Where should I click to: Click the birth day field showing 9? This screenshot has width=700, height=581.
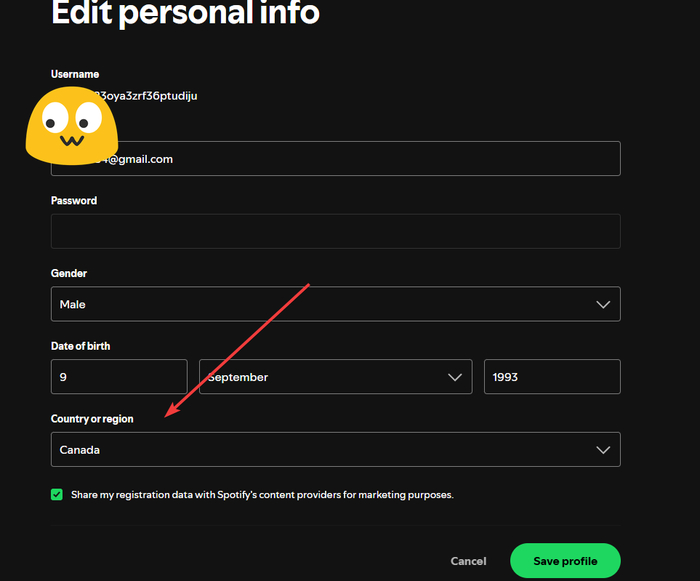[x=119, y=377]
